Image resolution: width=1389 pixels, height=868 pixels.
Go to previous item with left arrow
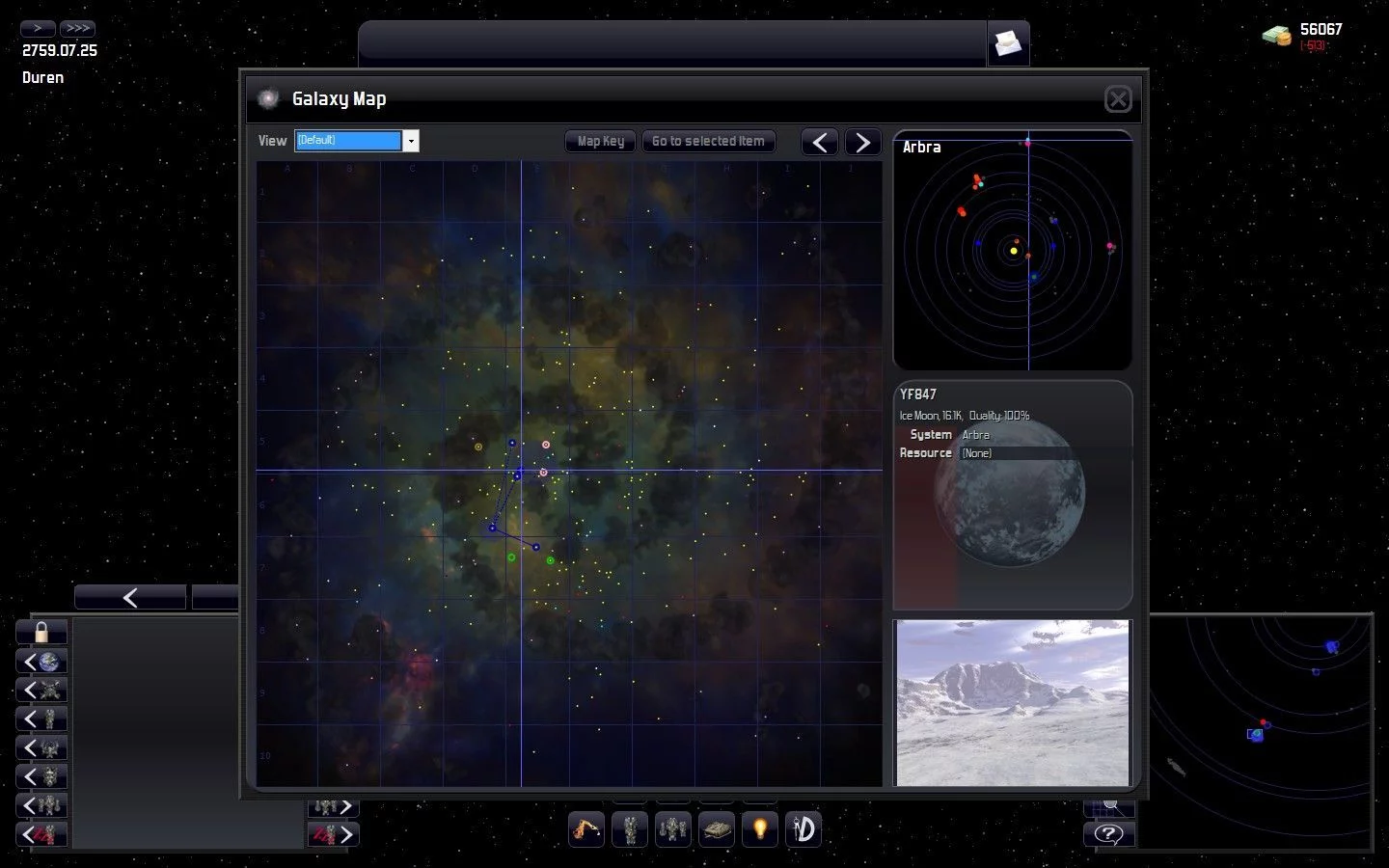coord(820,142)
